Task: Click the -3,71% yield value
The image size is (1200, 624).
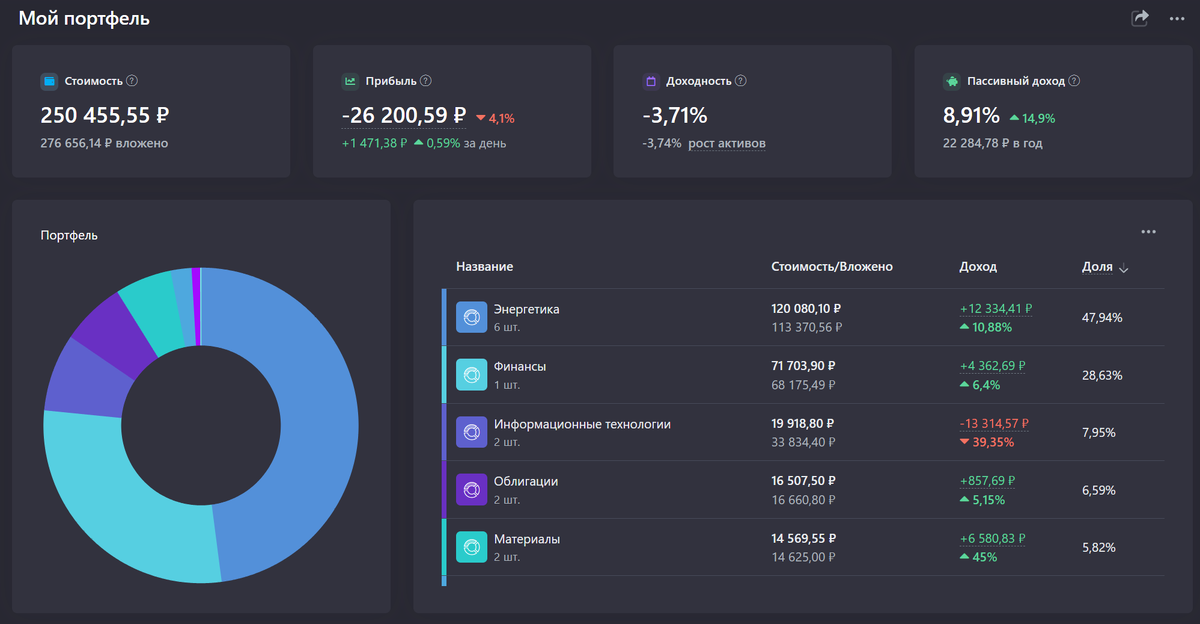Action: coord(675,115)
